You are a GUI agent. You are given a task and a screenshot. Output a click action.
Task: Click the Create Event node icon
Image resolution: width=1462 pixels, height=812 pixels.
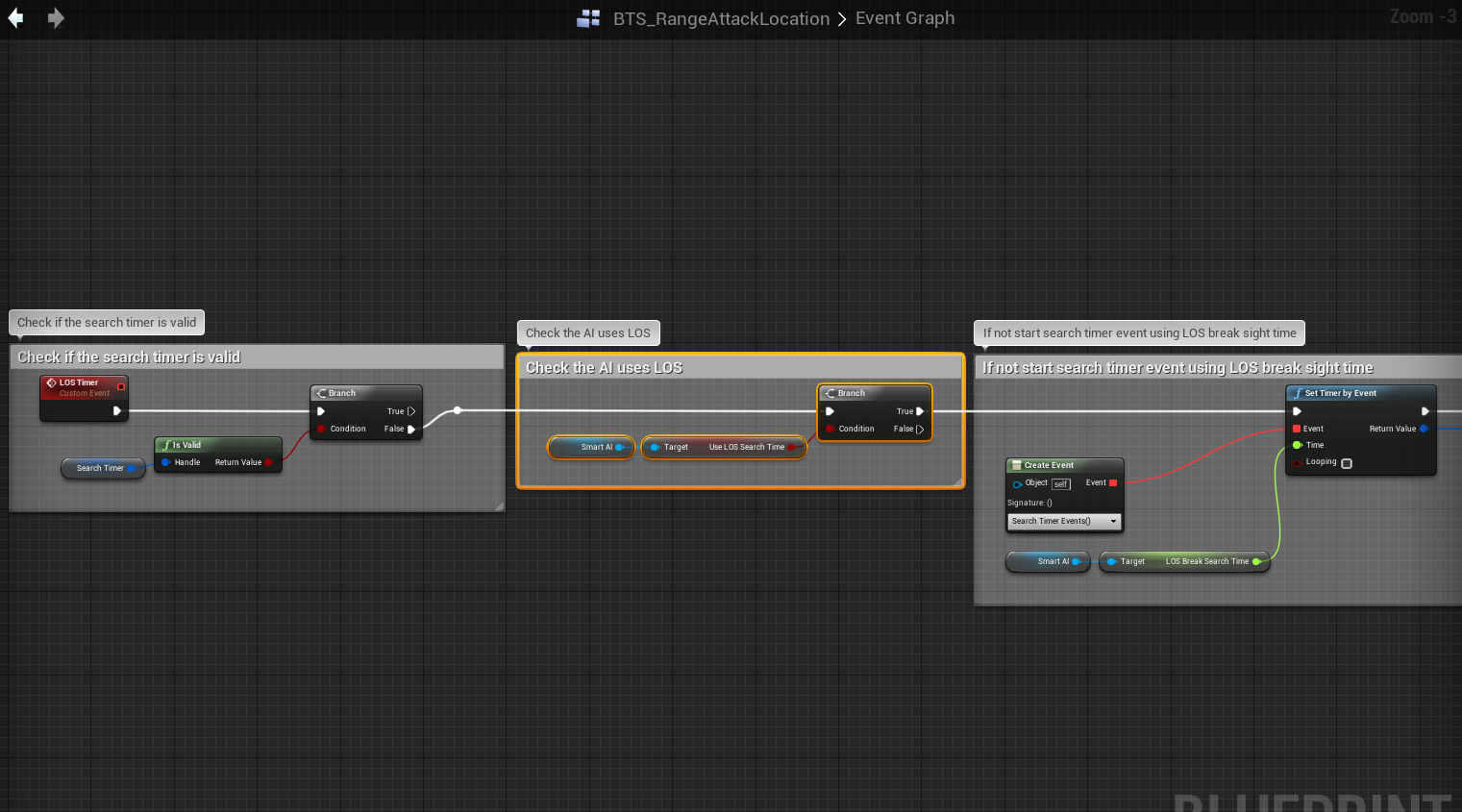pyautogui.click(x=1016, y=465)
